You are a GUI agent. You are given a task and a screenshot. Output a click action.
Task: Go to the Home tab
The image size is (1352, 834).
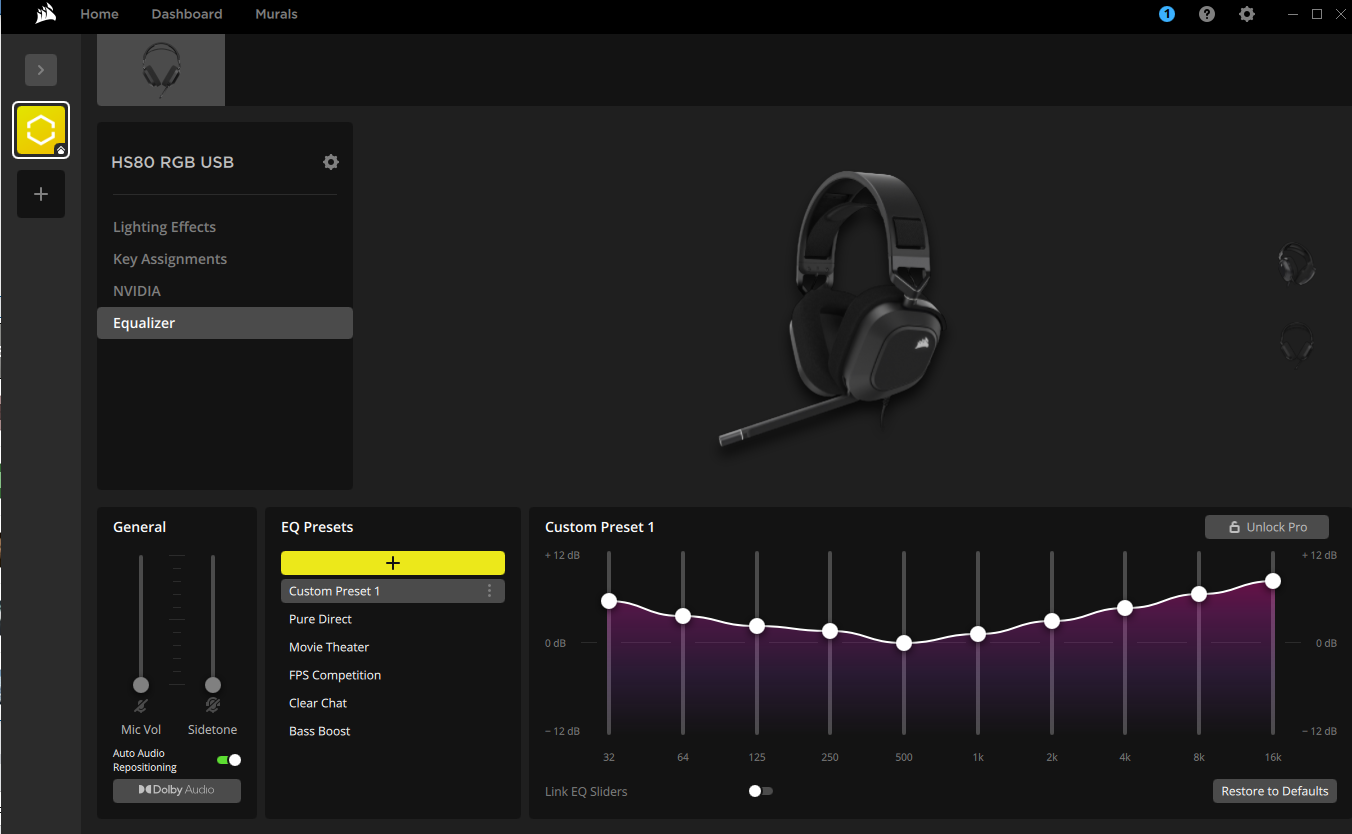tap(99, 14)
